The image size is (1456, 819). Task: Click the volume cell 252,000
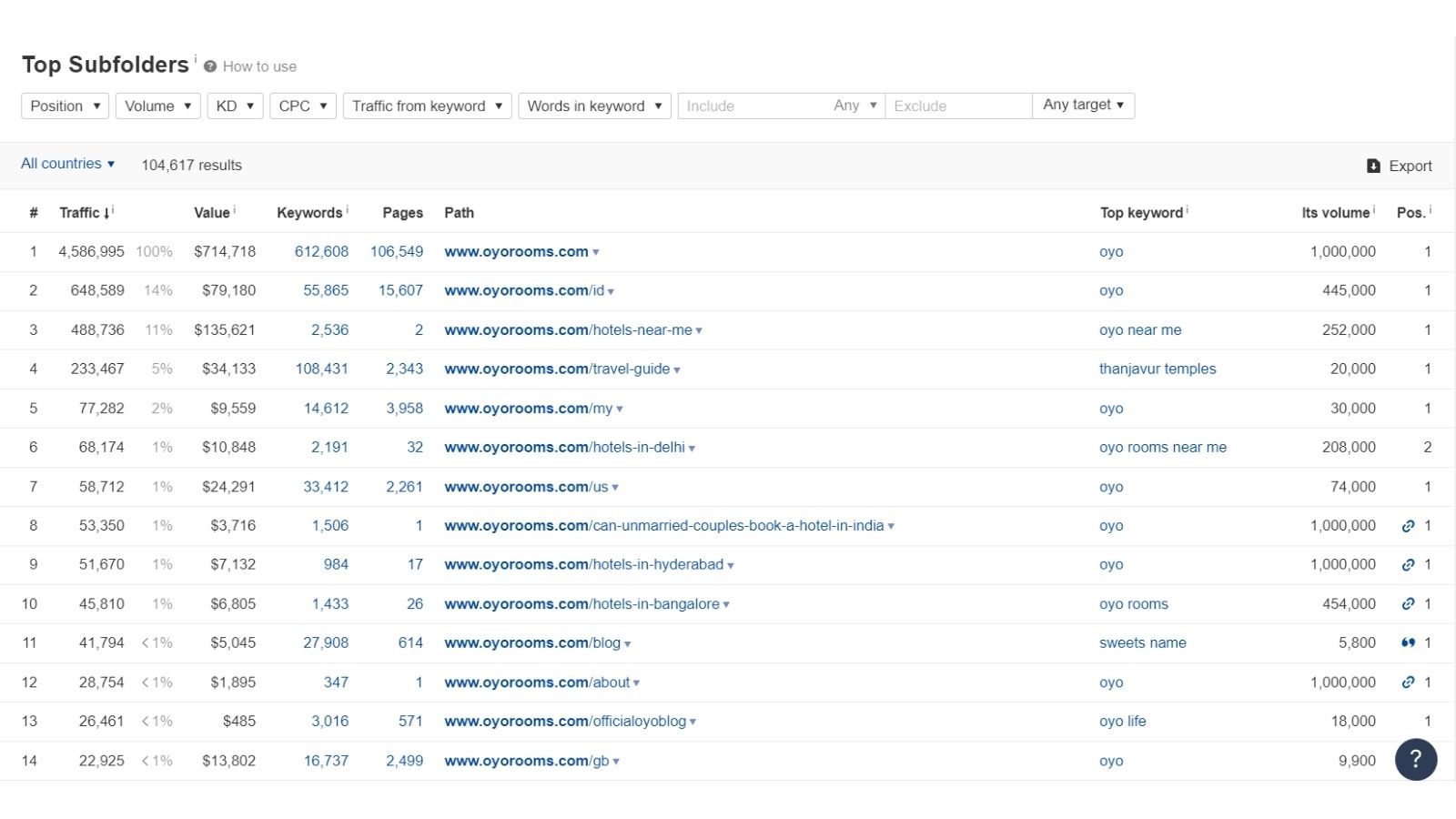tap(1349, 330)
